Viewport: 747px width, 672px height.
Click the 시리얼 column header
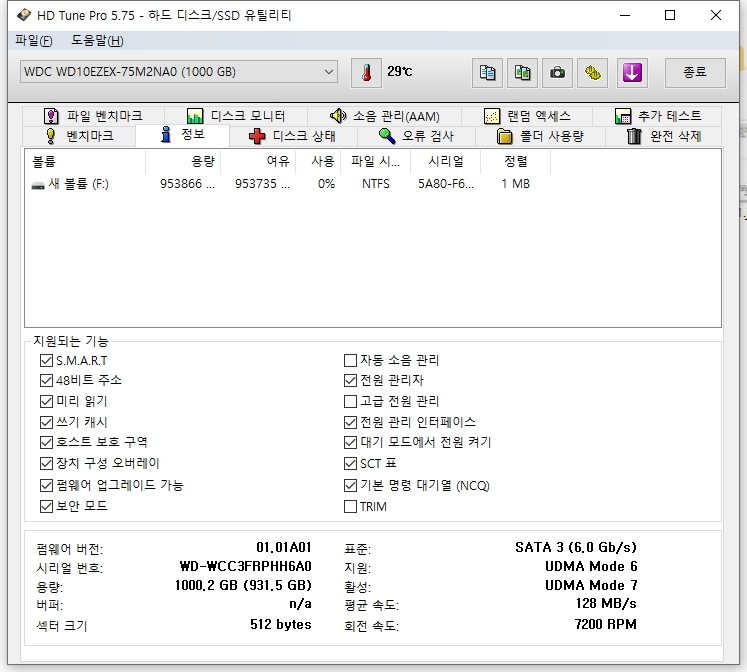[x=445, y=162]
